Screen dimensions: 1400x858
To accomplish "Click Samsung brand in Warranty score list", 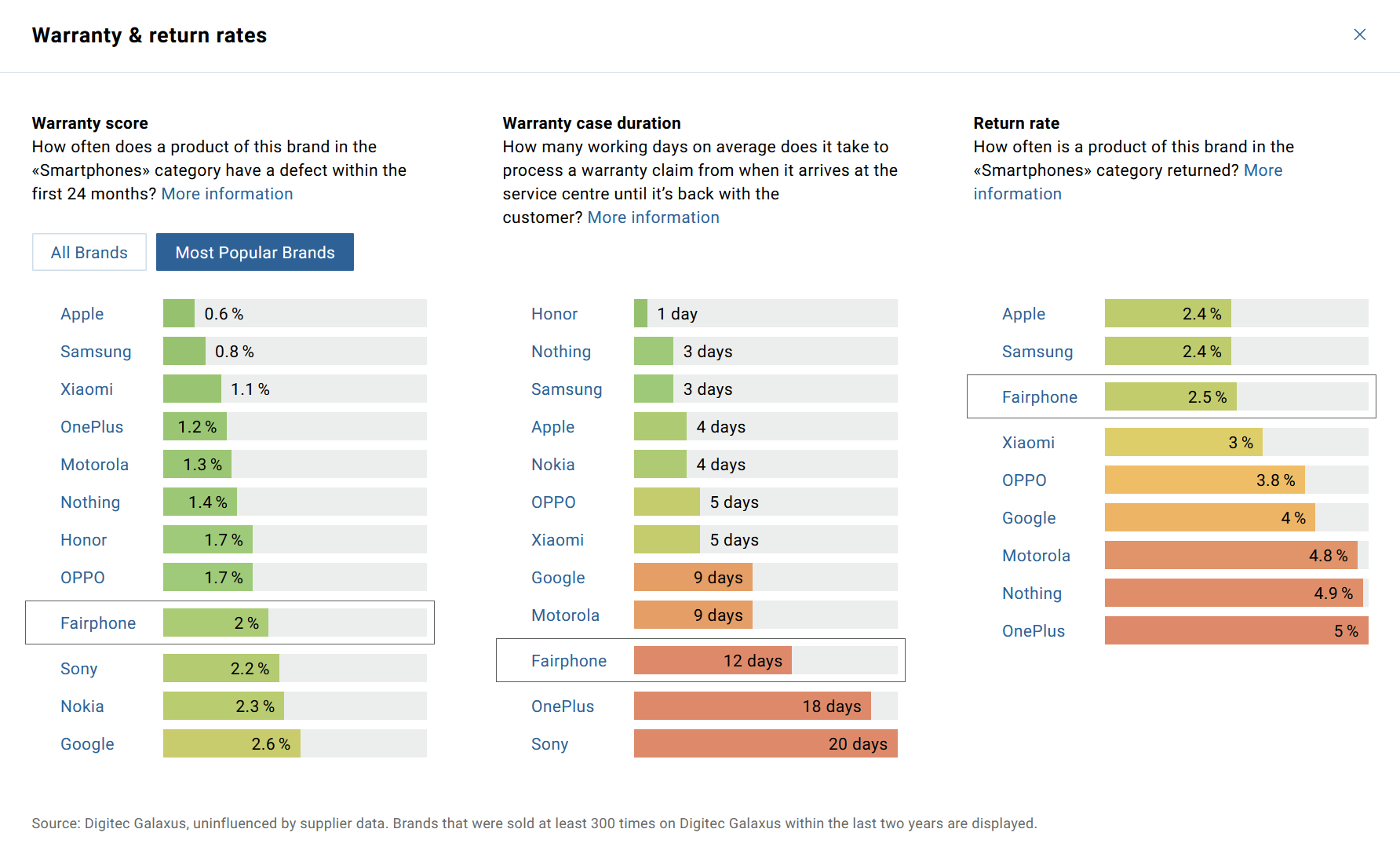I will [96, 352].
